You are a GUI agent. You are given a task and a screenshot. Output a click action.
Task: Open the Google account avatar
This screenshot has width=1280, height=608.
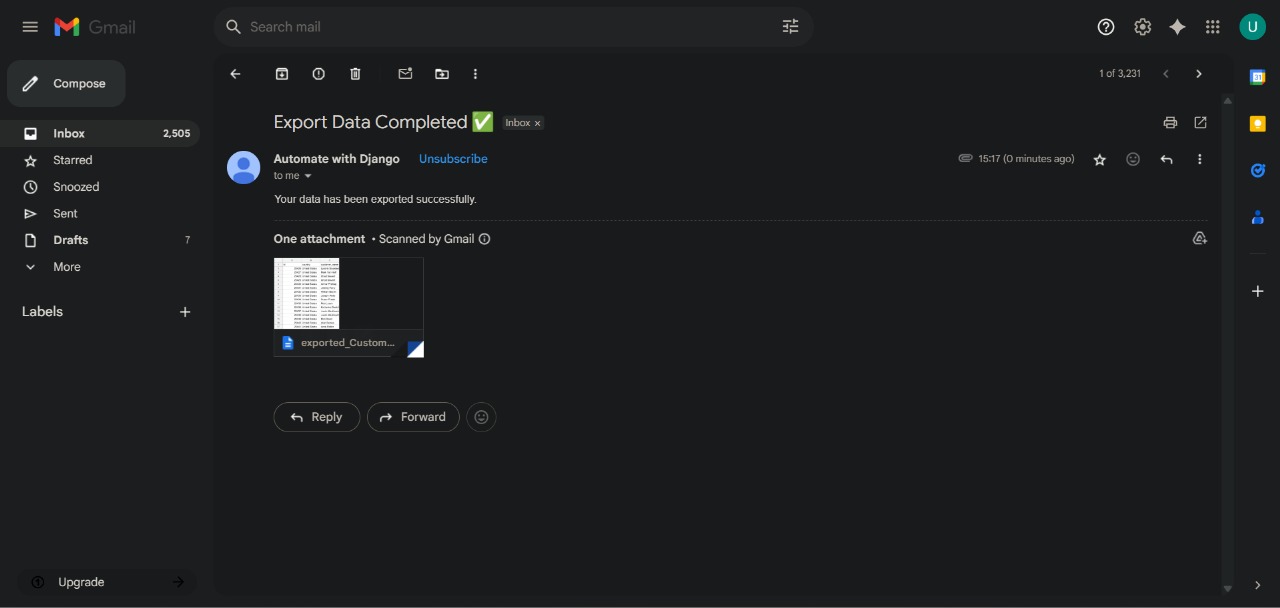(x=1252, y=27)
